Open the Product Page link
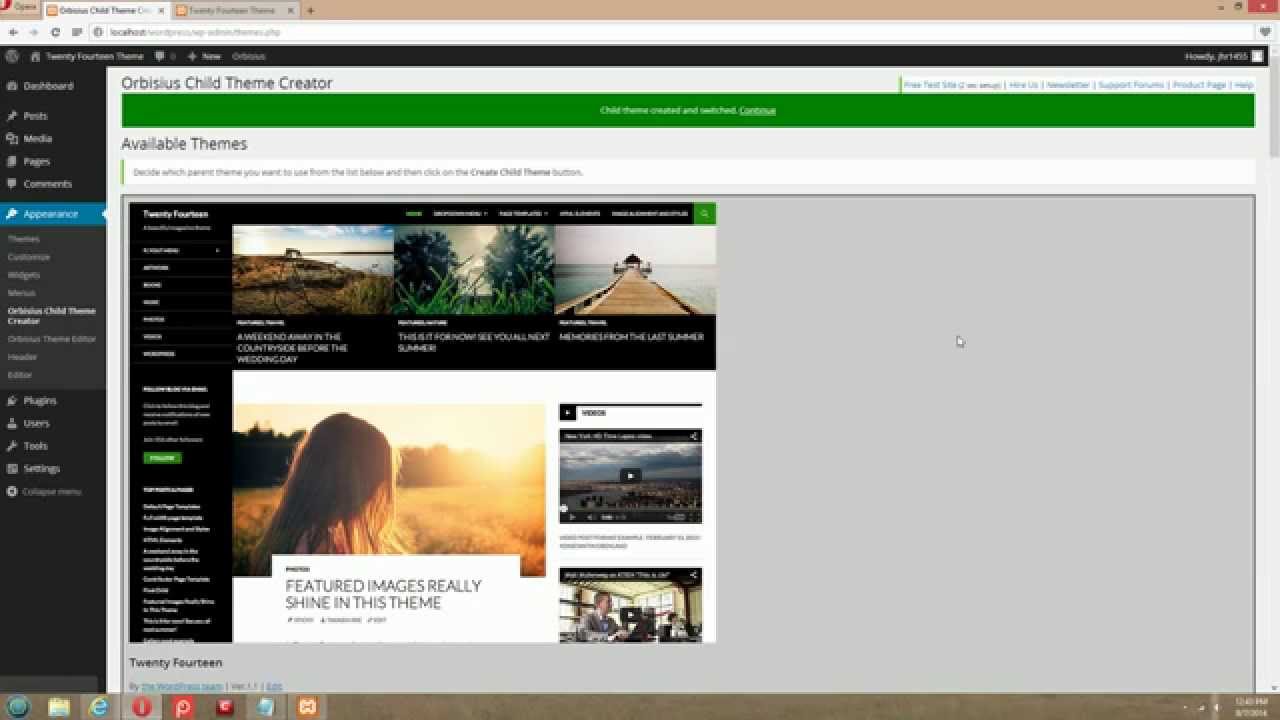Screen dimensions: 1280x720 click(x=1199, y=85)
